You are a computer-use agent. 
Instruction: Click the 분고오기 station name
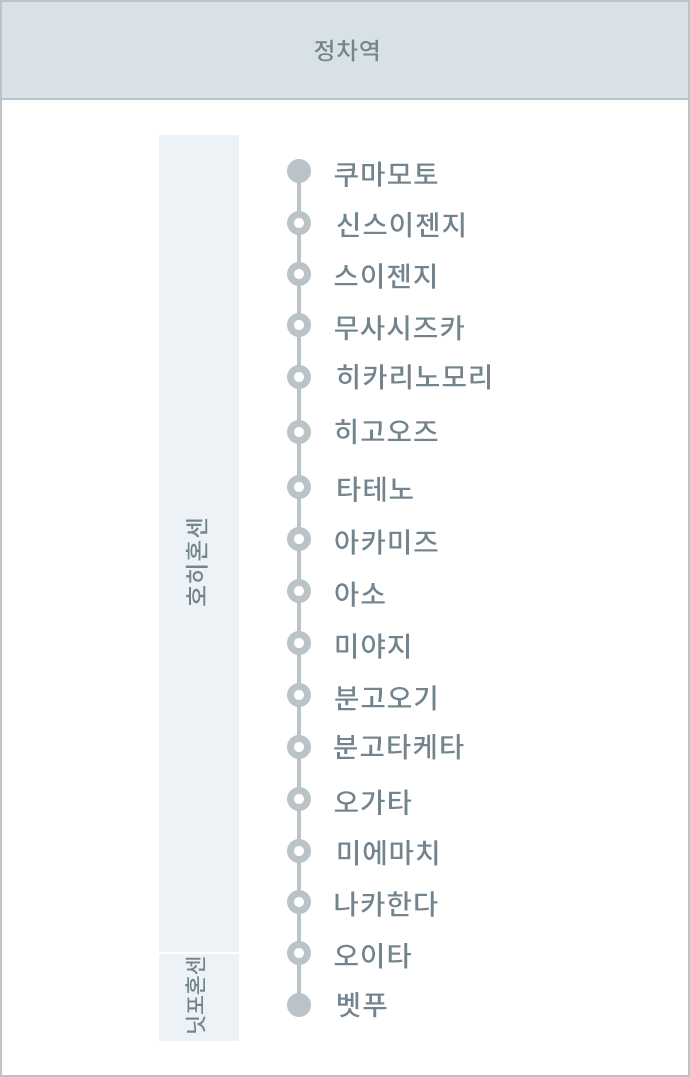(385, 697)
